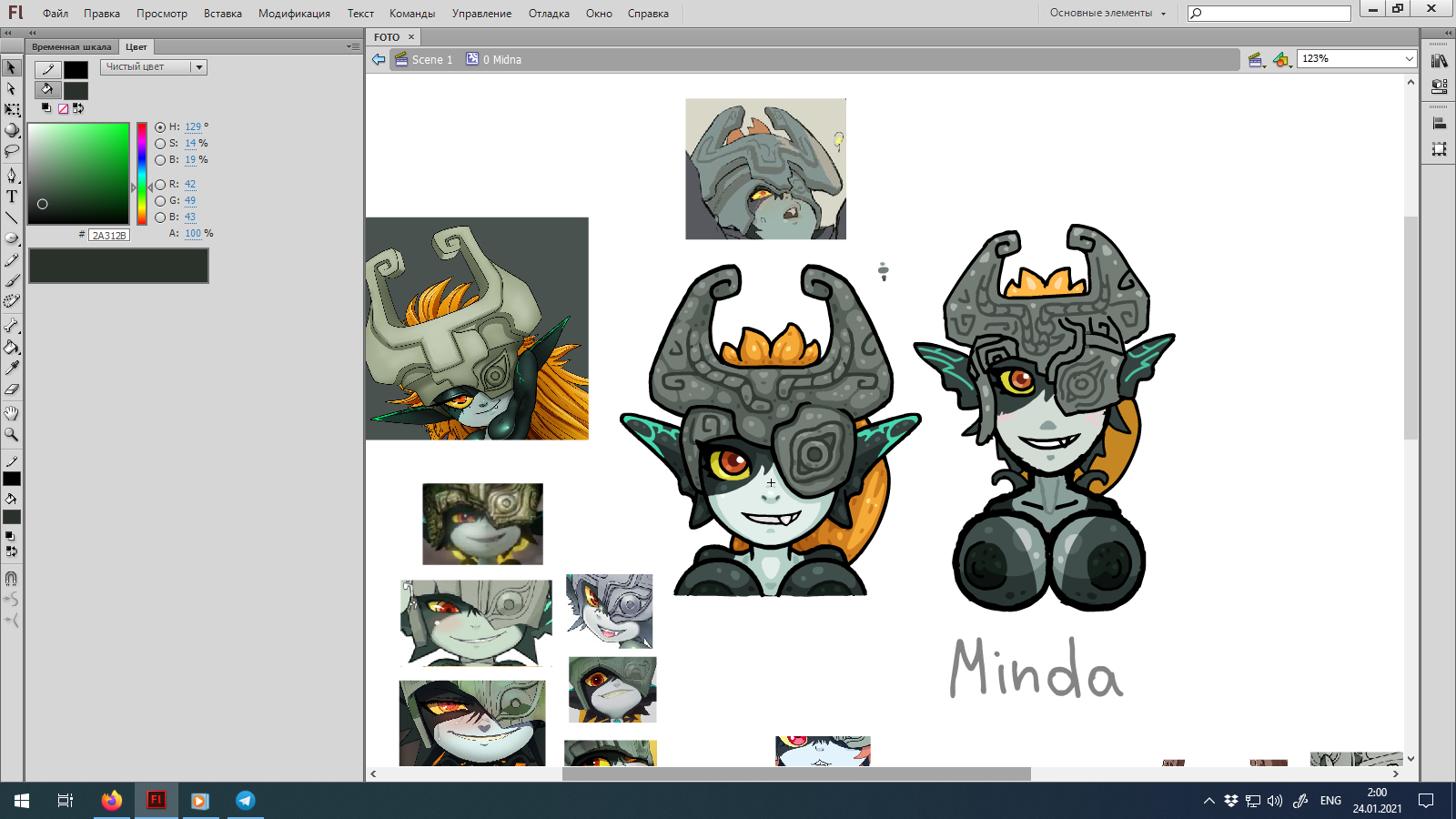This screenshot has height=819, width=1456.
Task: Activate stroke color pencil in Color panel
Action: tap(47, 69)
